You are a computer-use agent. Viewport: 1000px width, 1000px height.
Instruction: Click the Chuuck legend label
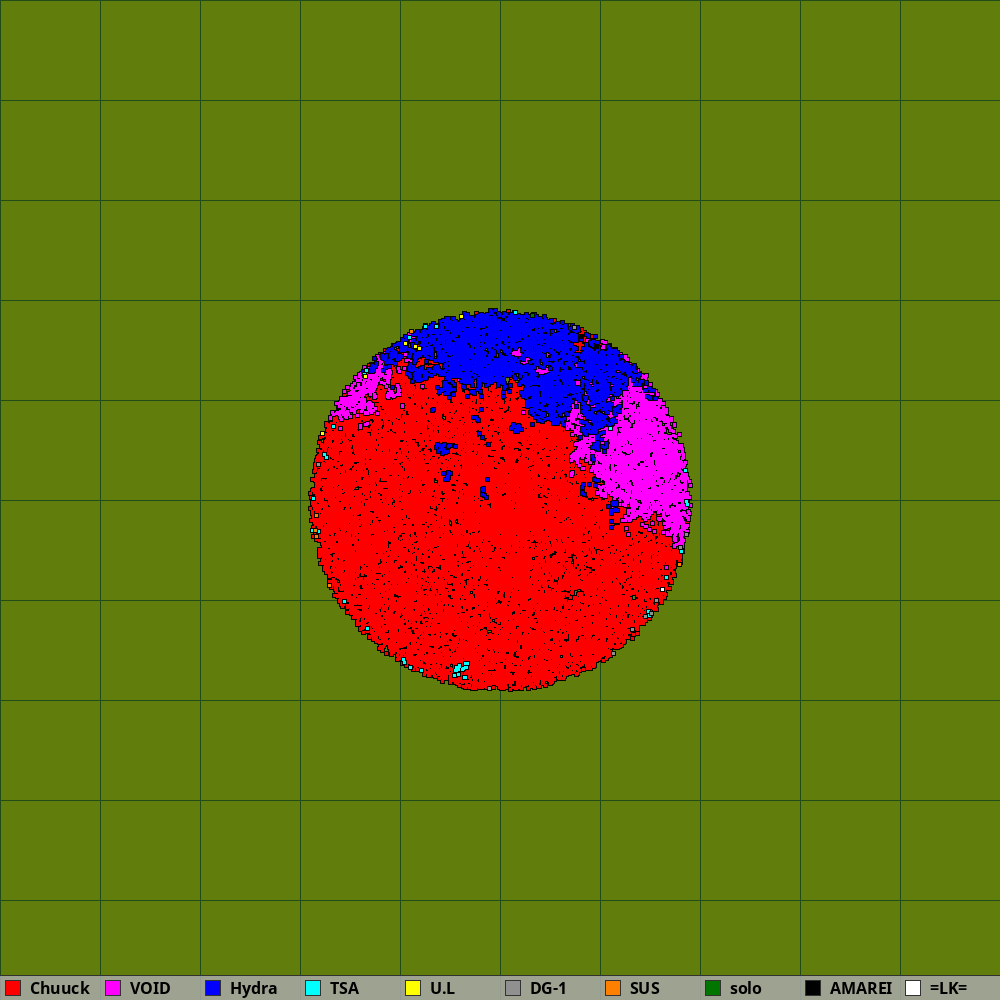coord(60,988)
